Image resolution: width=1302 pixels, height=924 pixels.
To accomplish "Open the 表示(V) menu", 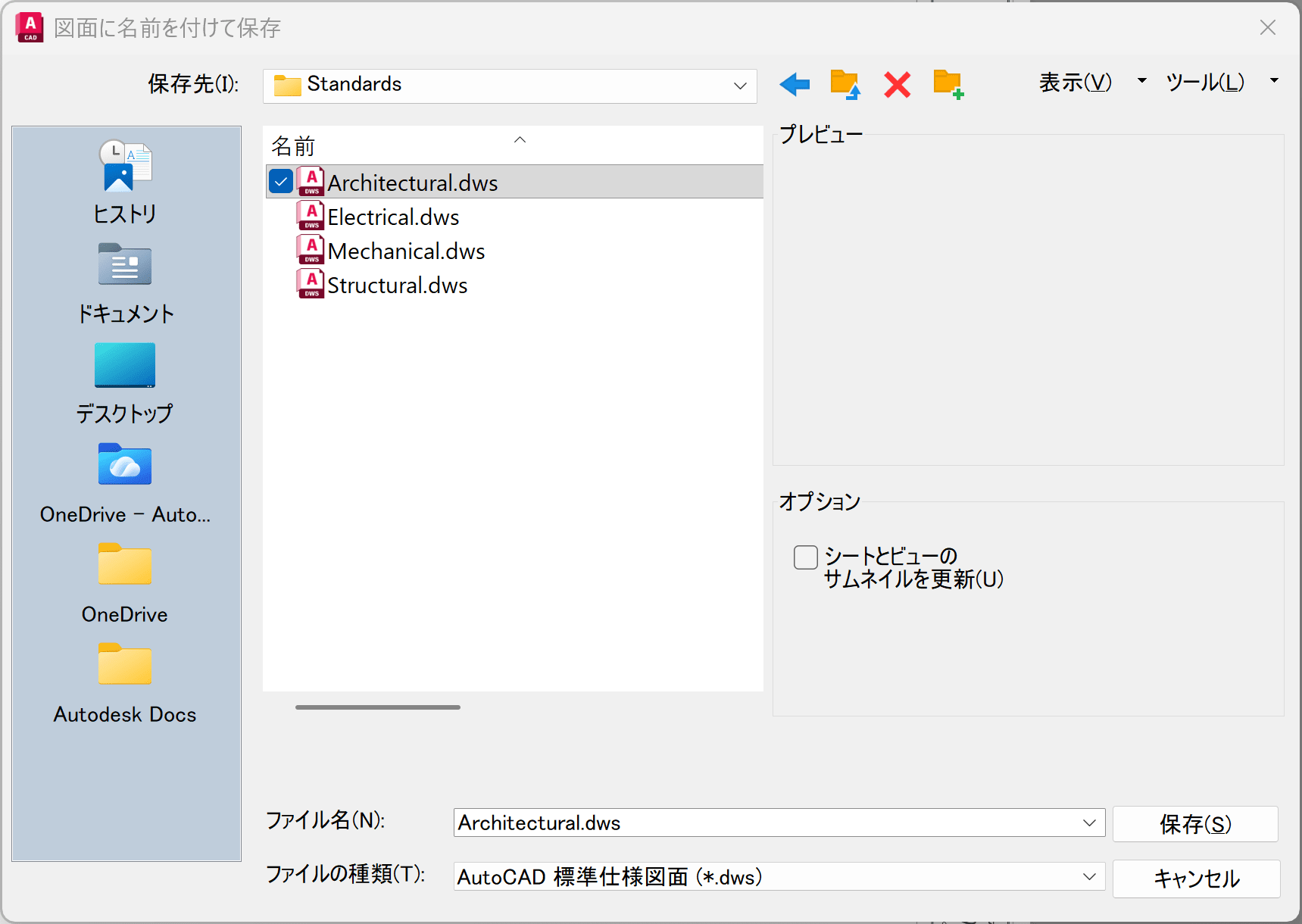I will pos(1075,82).
